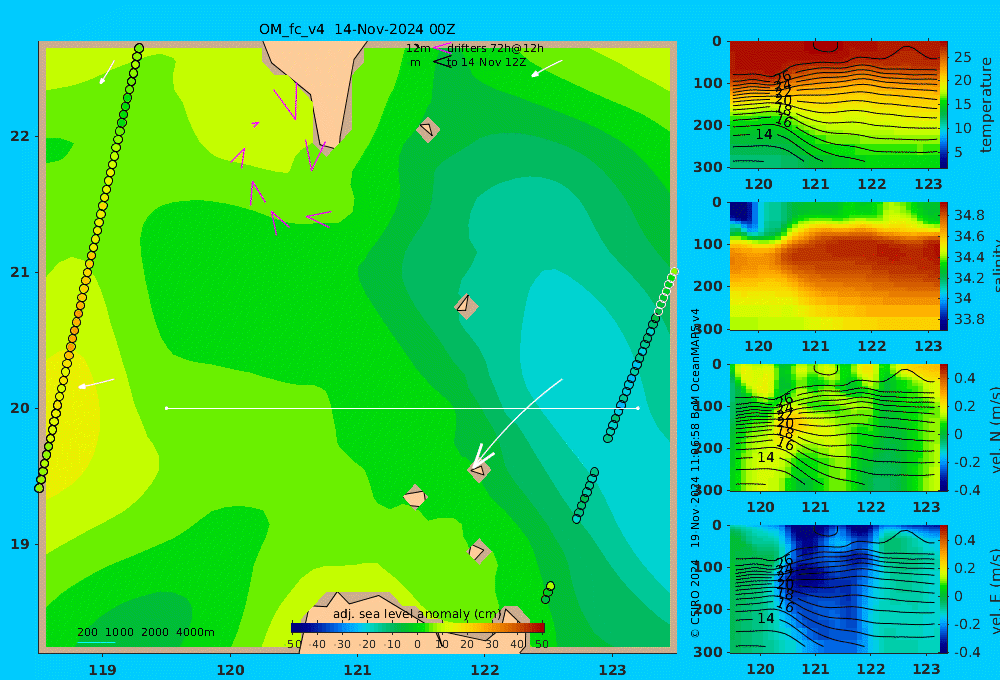
Task: Click the '14' contour label in temperature panel
Action: click(x=763, y=135)
